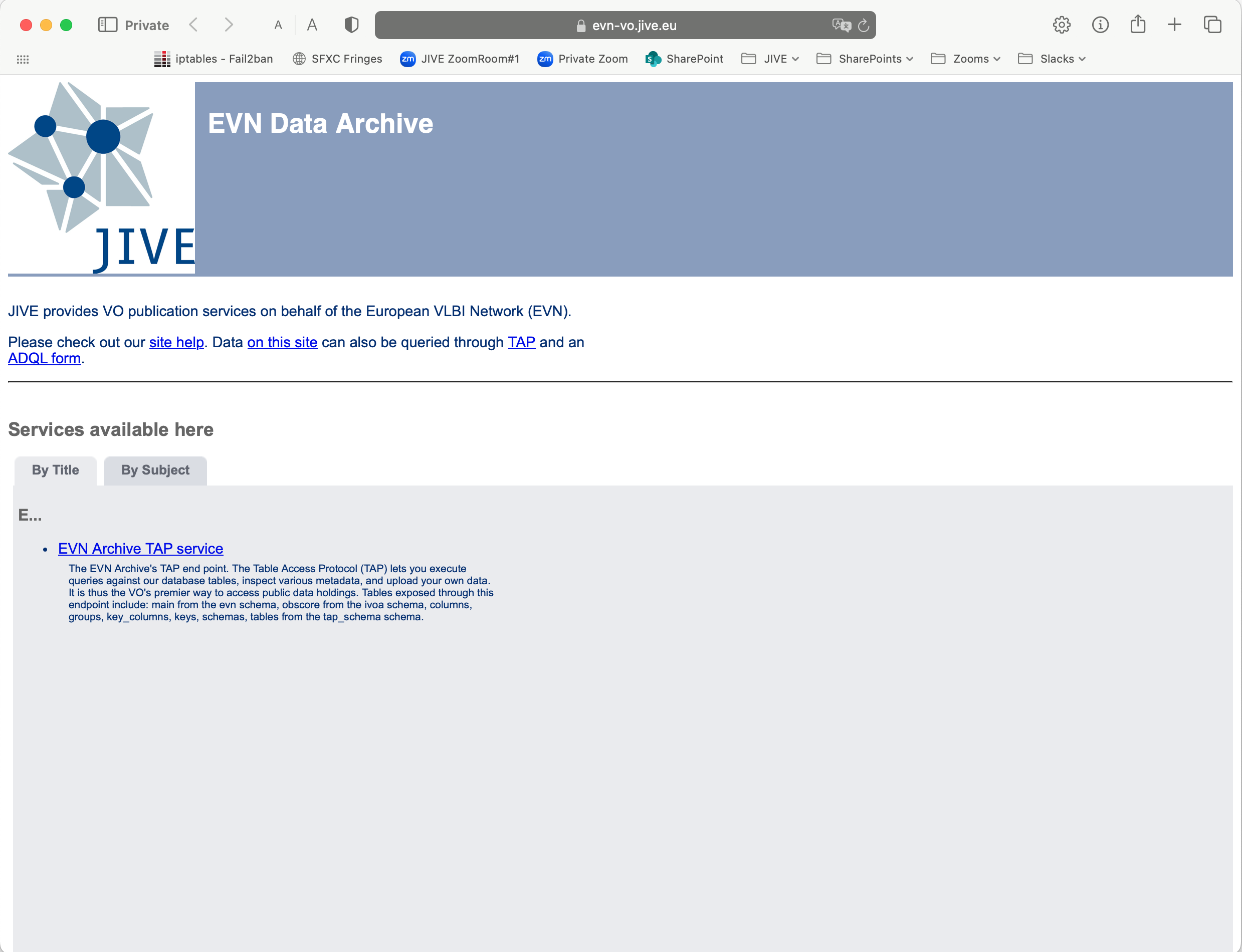Click the info circle toolbar icon
Viewport: 1242px width, 952px height.
click(1100, 25)
